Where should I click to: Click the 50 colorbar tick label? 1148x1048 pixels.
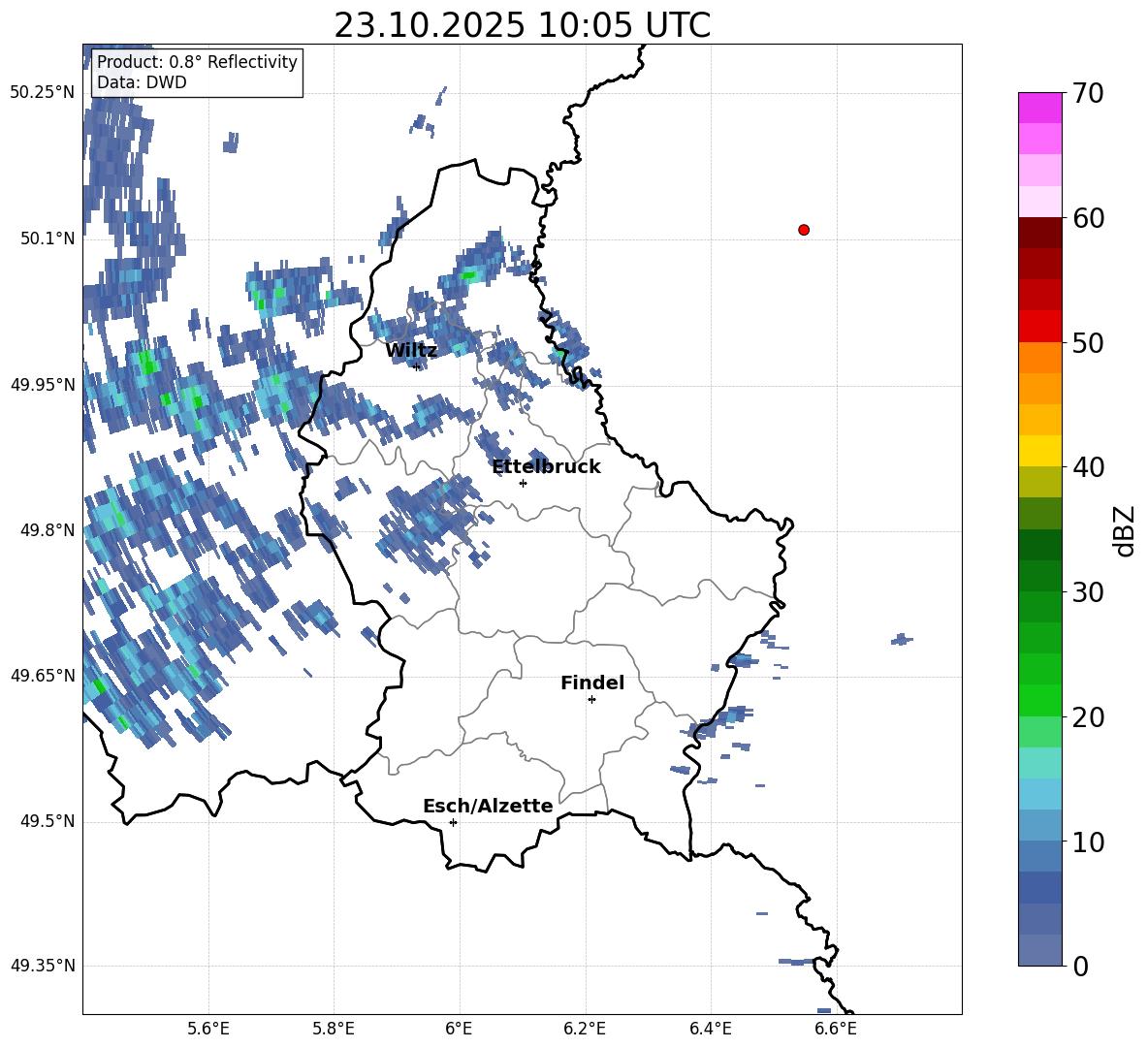click(1088, 343)
